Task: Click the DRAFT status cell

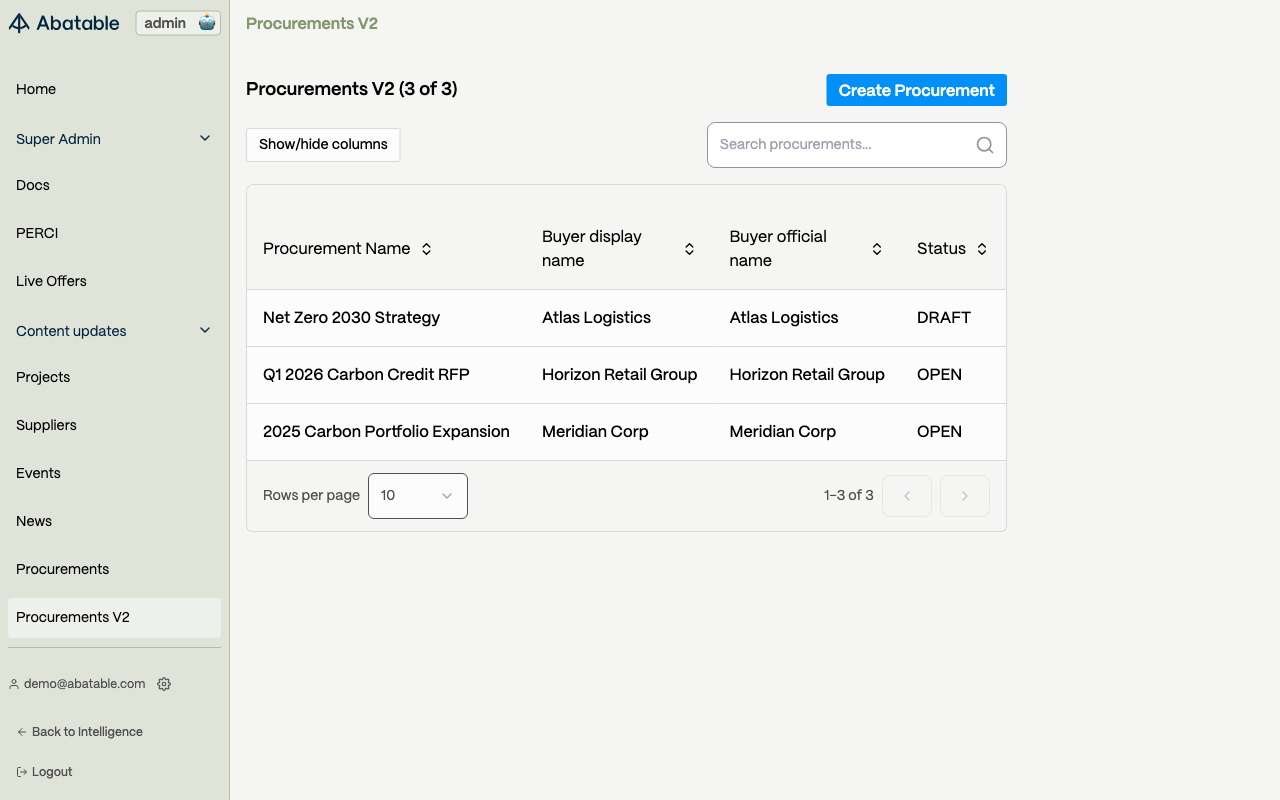Action: (x=944, y=318)
